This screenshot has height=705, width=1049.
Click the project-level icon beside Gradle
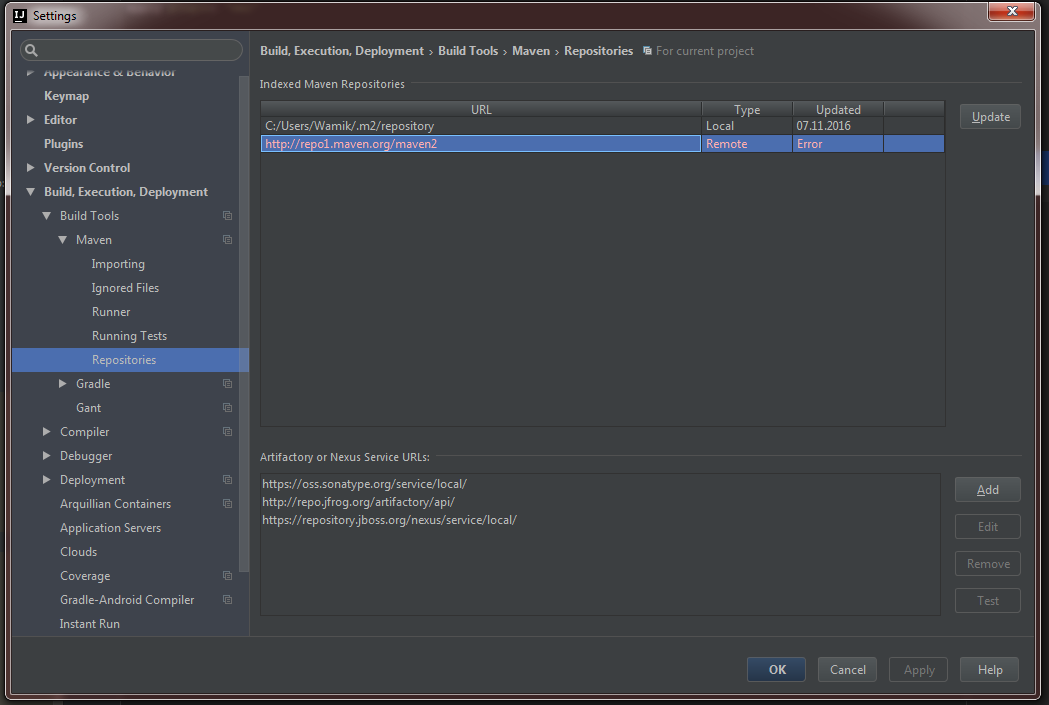pos(227,384)
